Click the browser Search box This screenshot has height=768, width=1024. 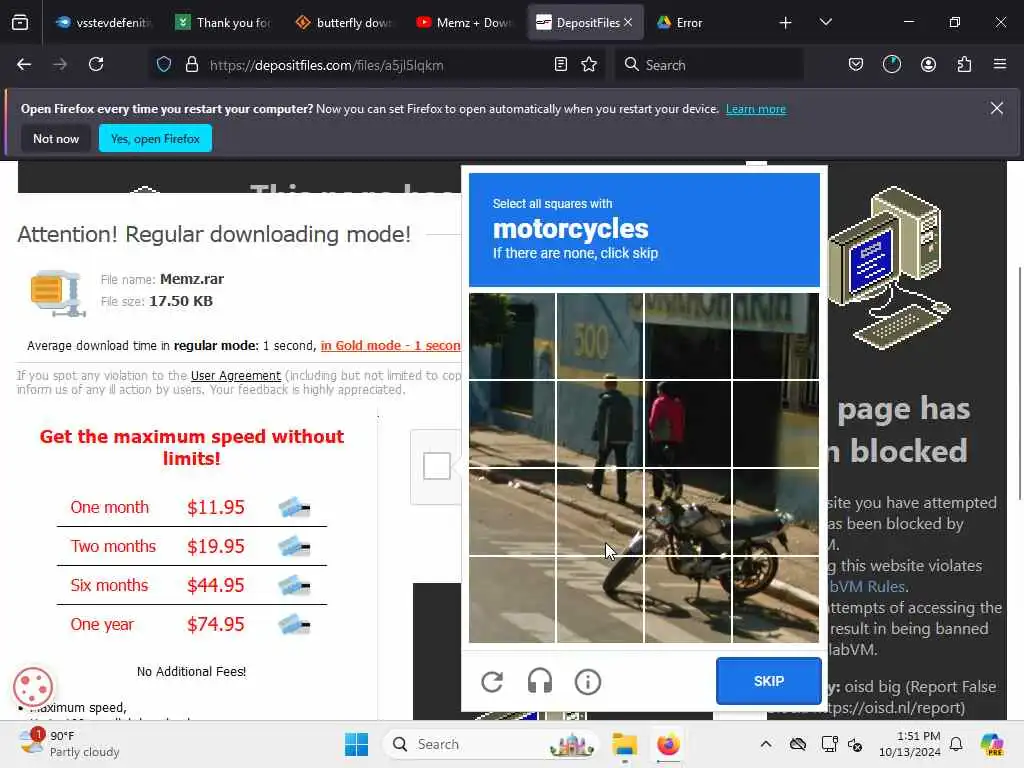tap(709, 65)
